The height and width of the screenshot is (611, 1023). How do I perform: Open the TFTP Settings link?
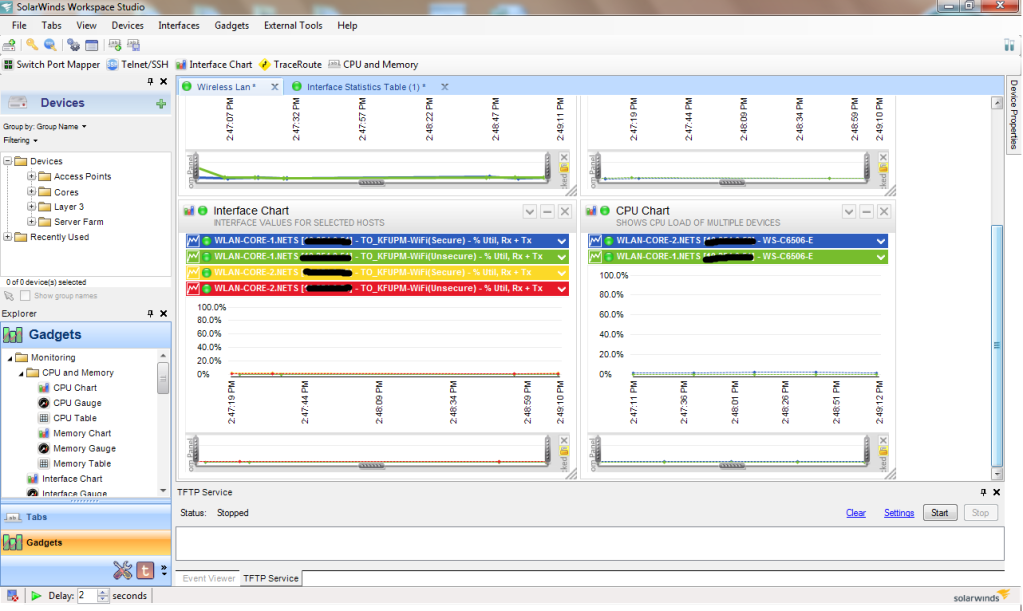click(898, 513)
